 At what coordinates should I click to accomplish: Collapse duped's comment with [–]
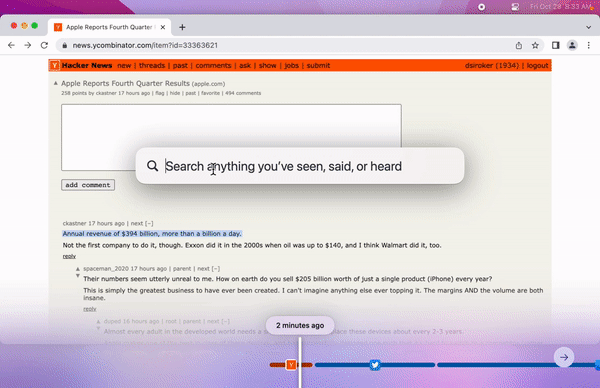[x=226, y=321]
